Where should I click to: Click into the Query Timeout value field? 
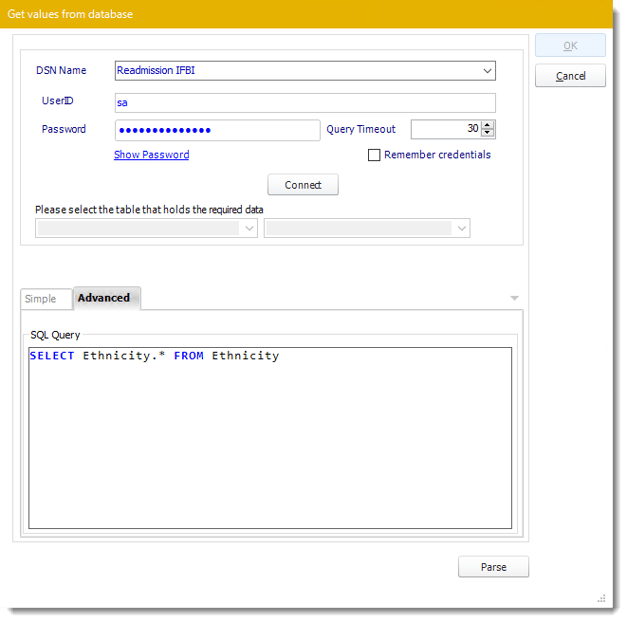tap(446, 129)
